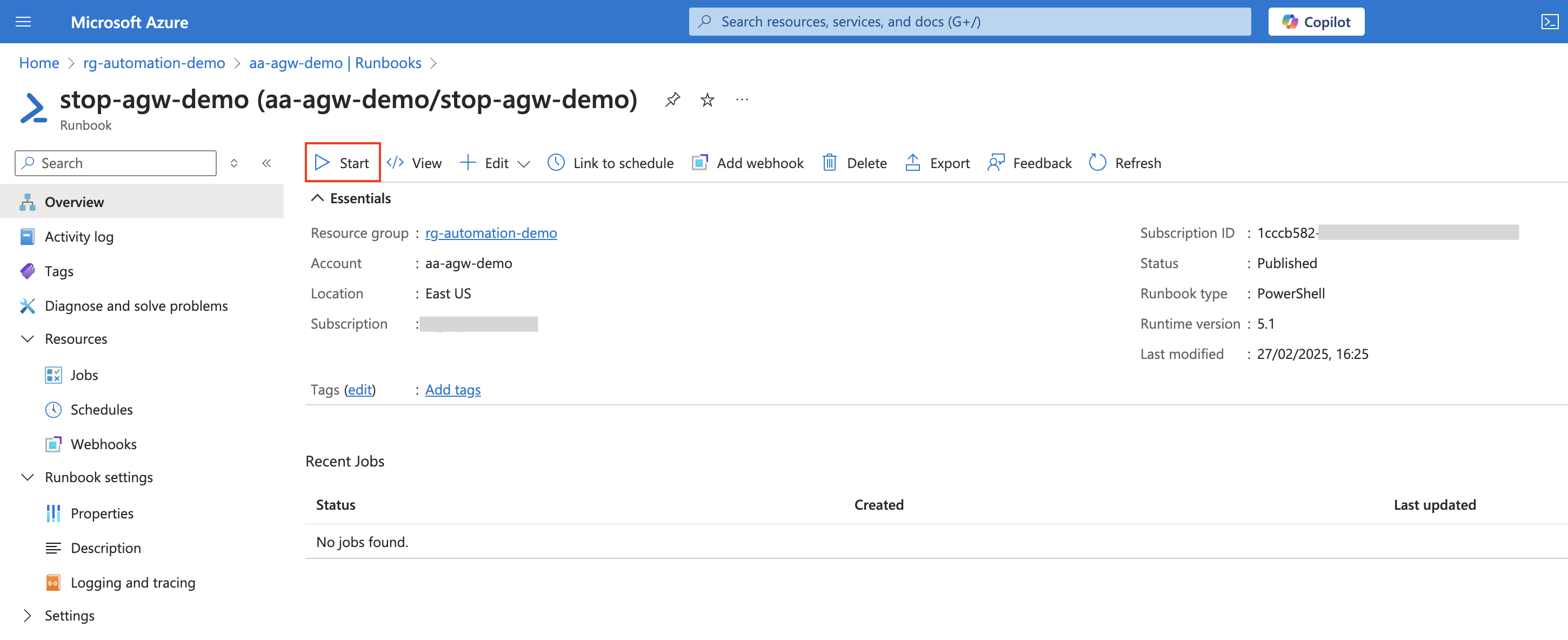Viewport: 1568px width, 640px height.
Task: Sort recent jobs by Status column
Action: [336, 505]
